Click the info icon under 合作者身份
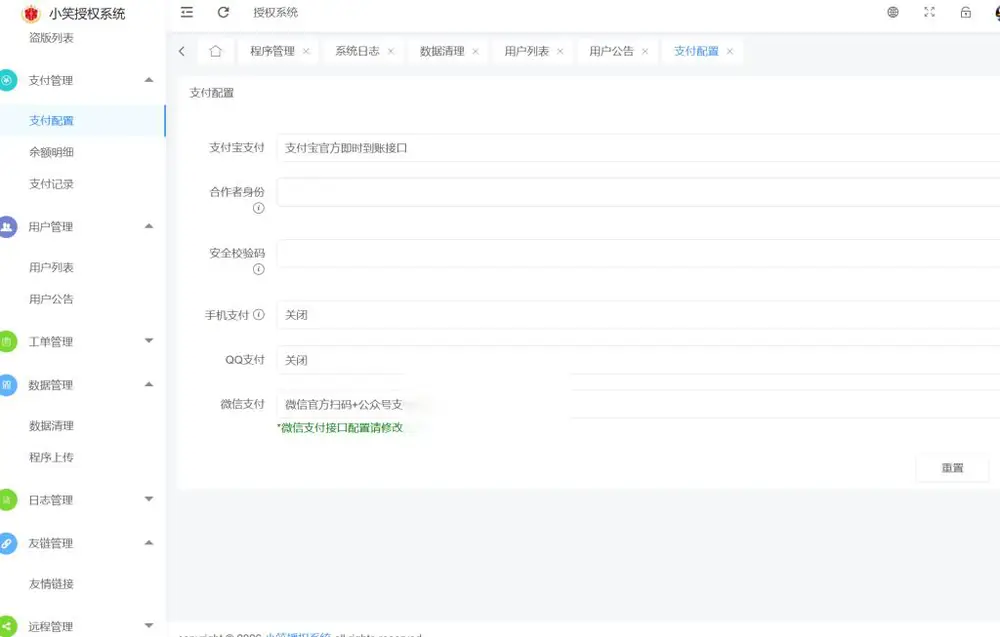This screenshot has height=637, width=1000. click(x=258, y=208)
